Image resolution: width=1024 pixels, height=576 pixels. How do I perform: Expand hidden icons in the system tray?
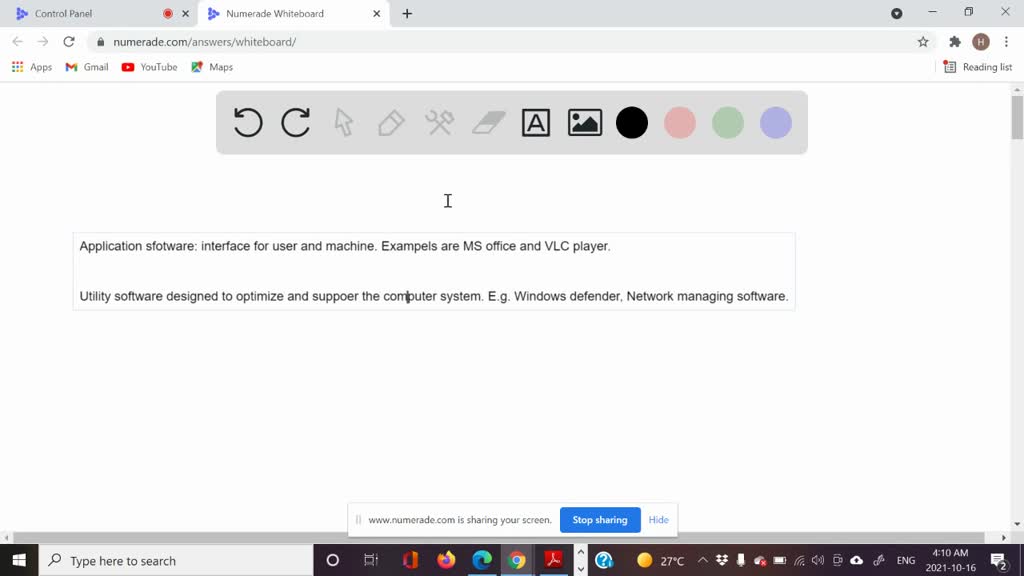703,560
